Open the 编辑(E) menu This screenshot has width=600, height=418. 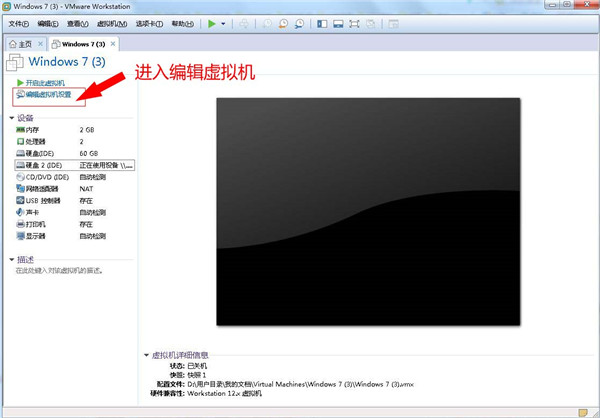(48, 24)
